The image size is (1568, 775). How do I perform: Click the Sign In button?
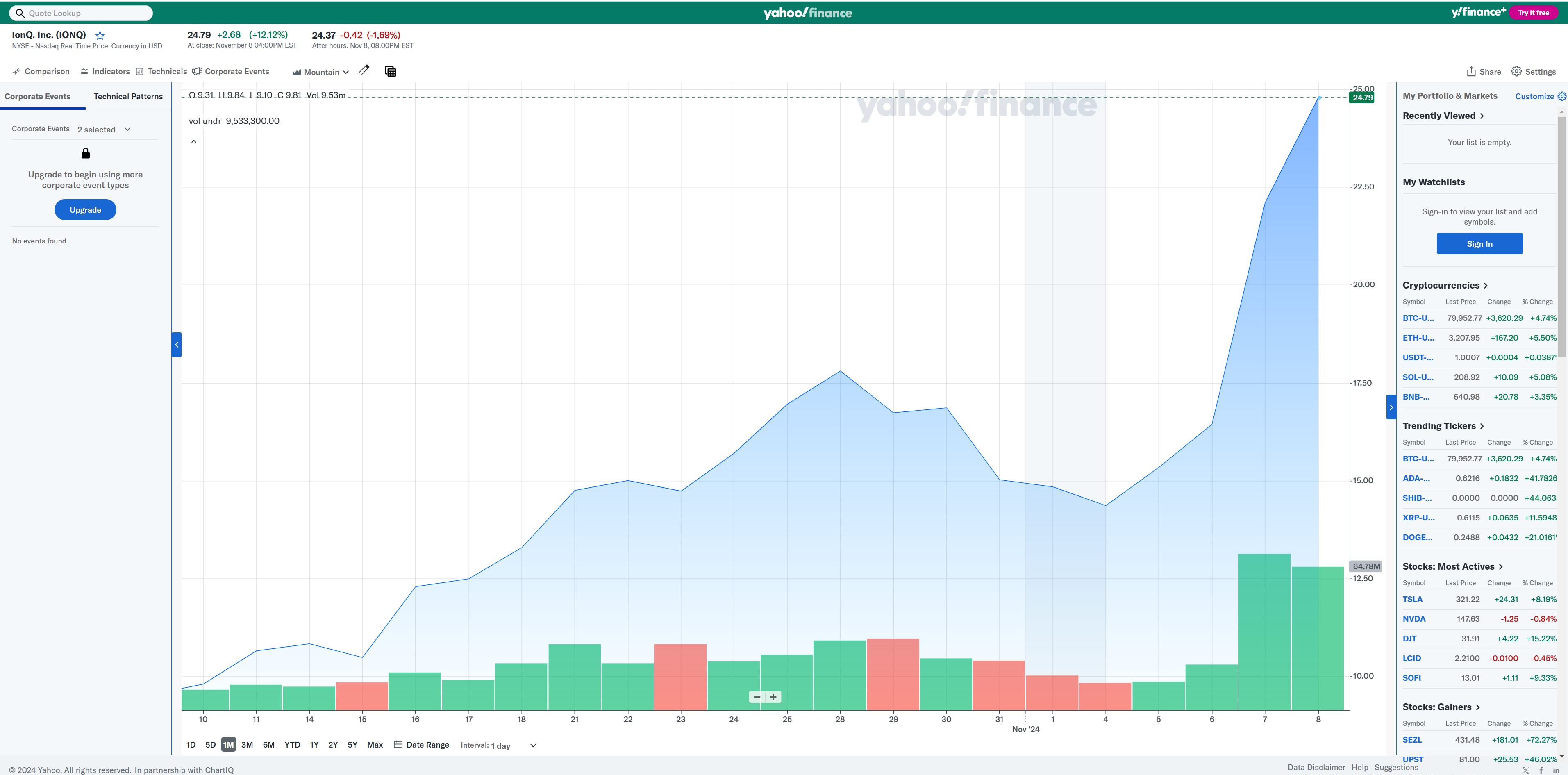tap(1479, 243)
